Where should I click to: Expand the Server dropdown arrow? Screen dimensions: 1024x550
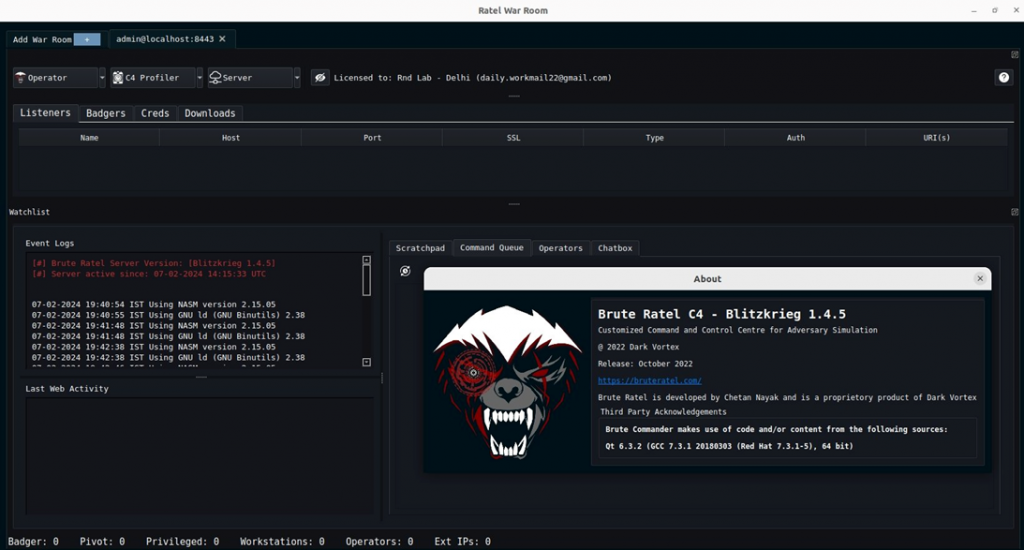coord(297,78)
